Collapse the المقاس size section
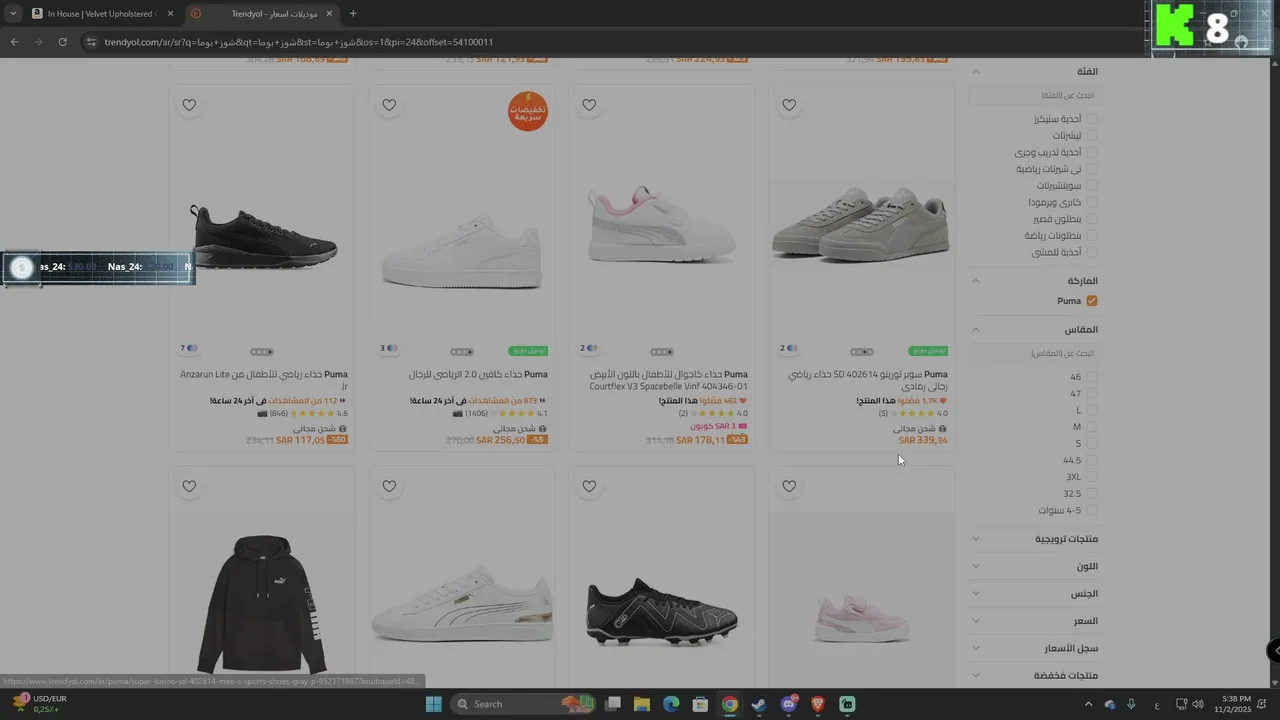Image resolution: width=1280 pixels, height=720 pixels. (x=976, y=330)
